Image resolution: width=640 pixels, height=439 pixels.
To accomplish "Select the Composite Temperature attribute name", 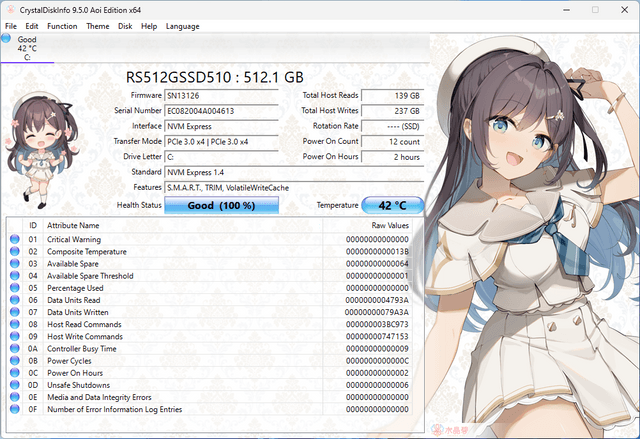I will 87,251.
